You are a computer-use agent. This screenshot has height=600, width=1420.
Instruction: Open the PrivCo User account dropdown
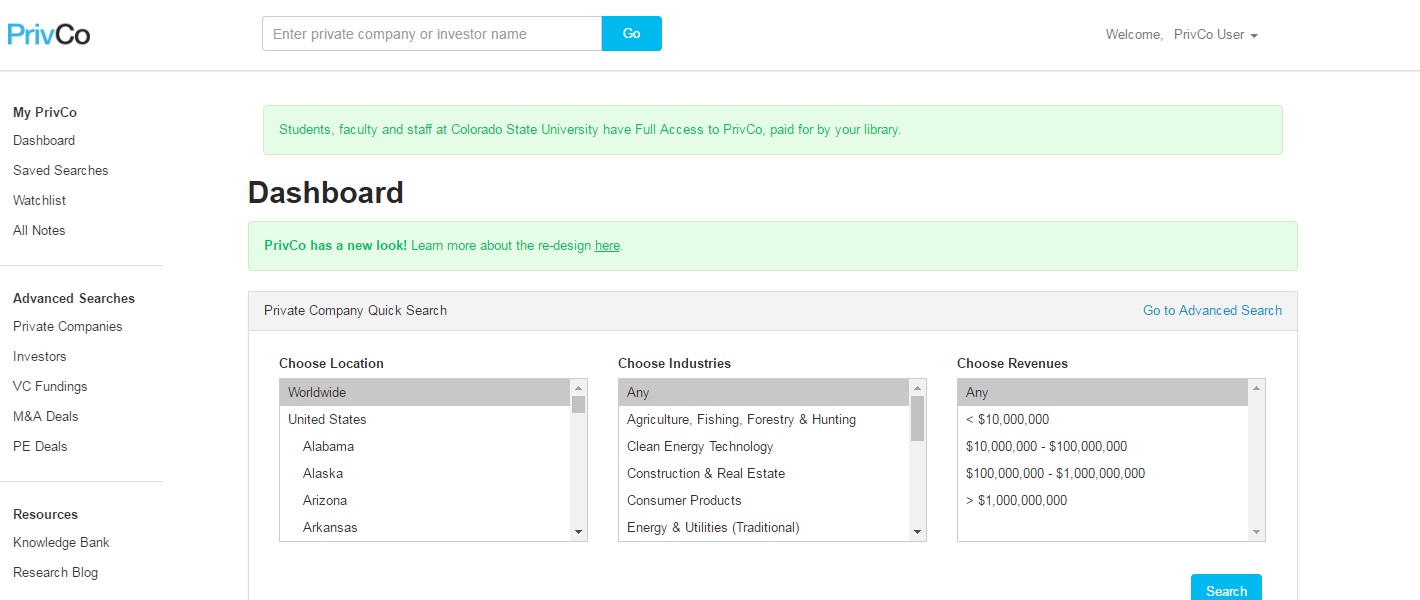[x=1216, y=34]
